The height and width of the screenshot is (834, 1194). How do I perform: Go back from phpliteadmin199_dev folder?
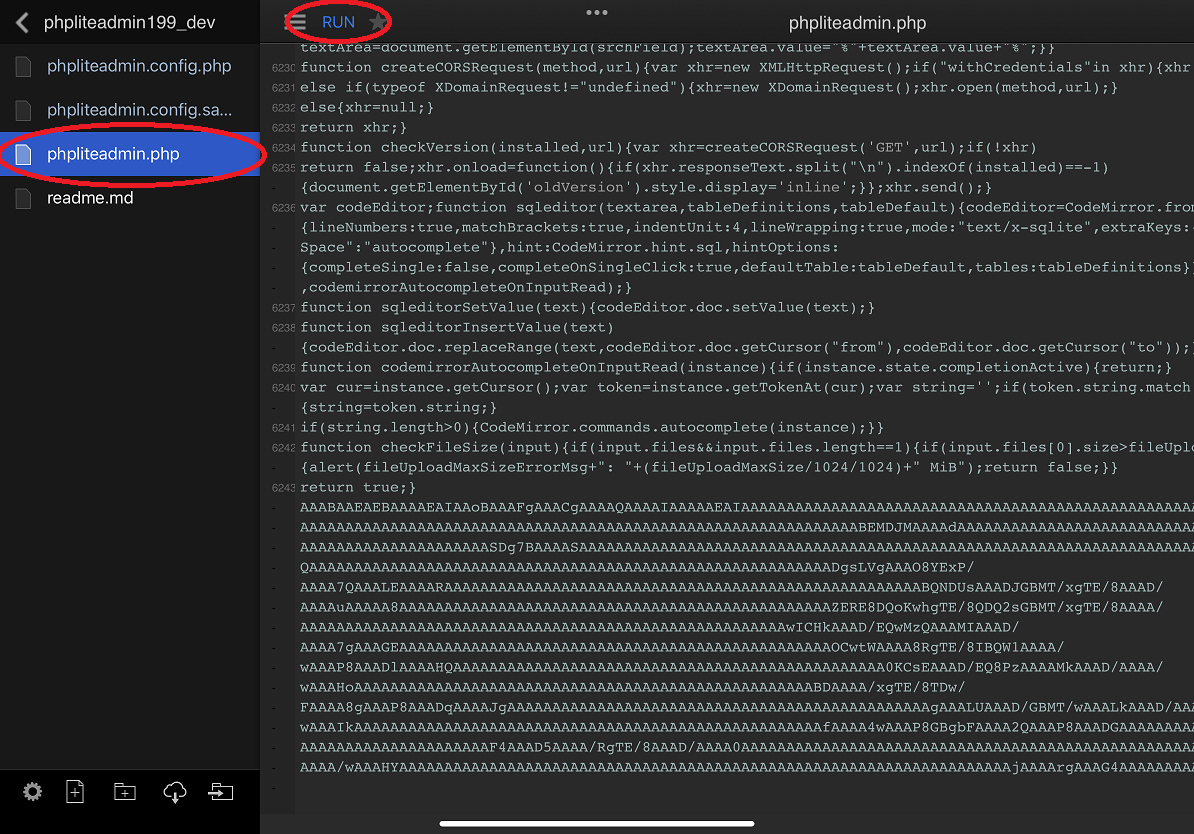point(22,23)
